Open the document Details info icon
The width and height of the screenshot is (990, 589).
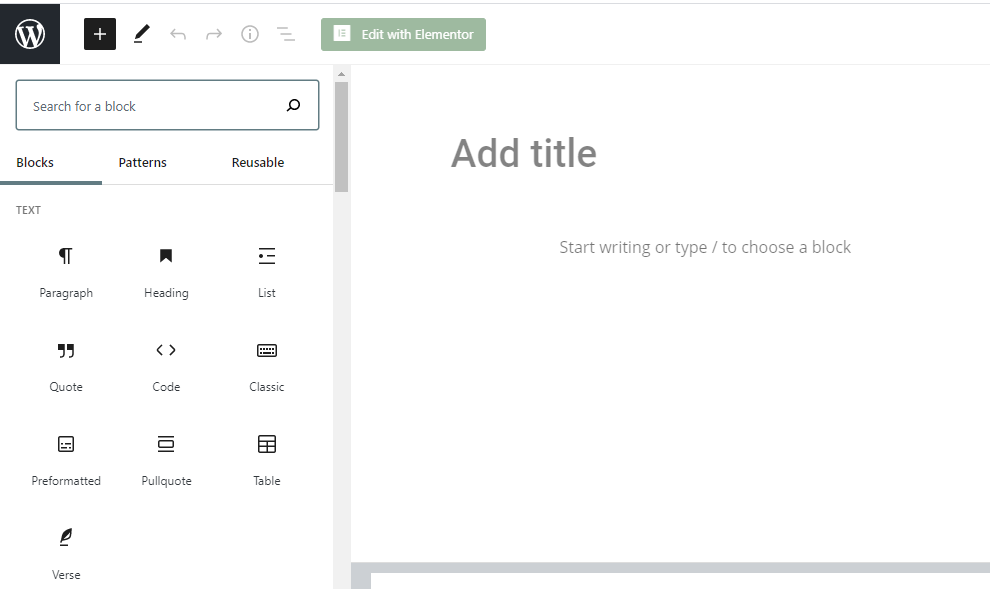pyautogui.click(x=250, y=34)
